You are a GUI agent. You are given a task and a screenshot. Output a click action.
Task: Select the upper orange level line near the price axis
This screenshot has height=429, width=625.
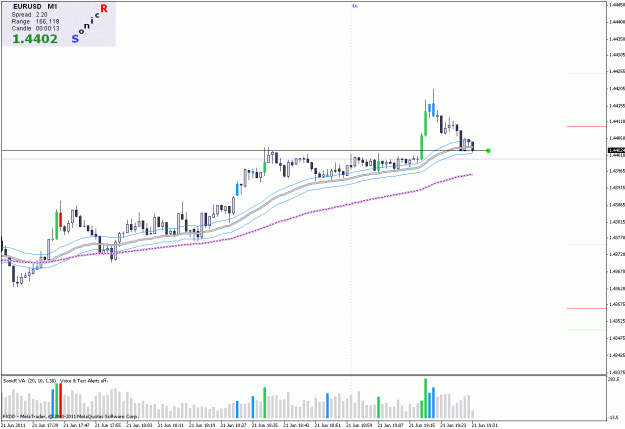point(586,126)
